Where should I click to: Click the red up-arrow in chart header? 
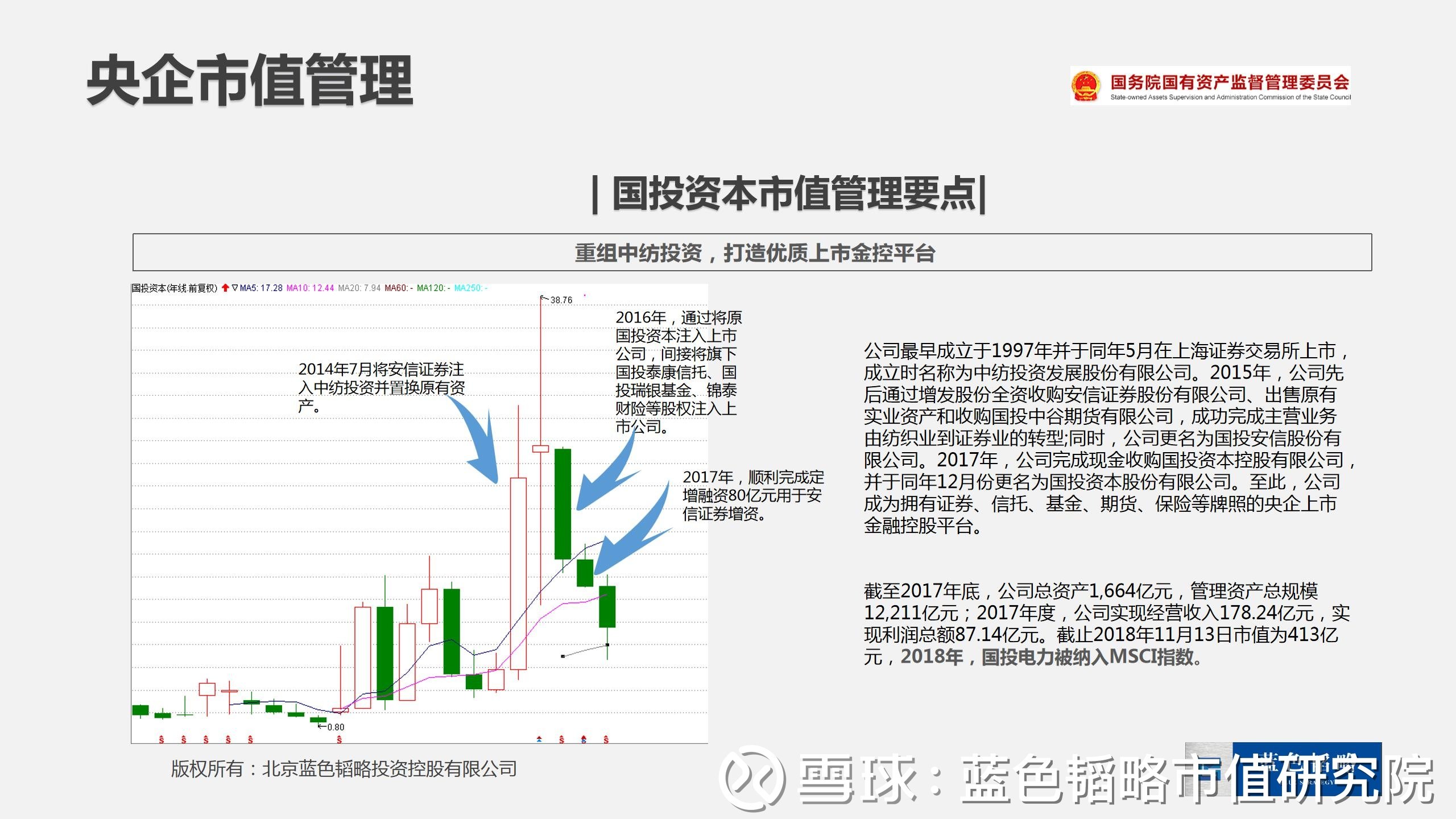[225, 288]
